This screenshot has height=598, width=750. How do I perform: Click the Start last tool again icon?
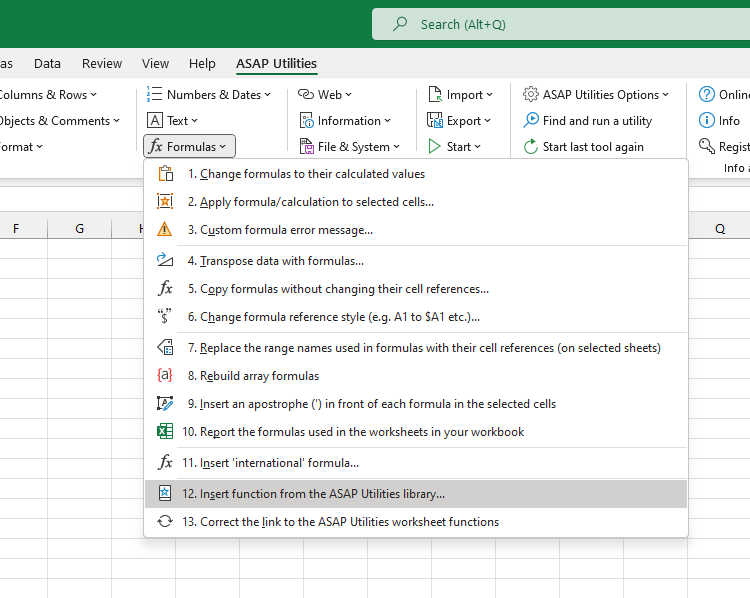coord(532,147)
